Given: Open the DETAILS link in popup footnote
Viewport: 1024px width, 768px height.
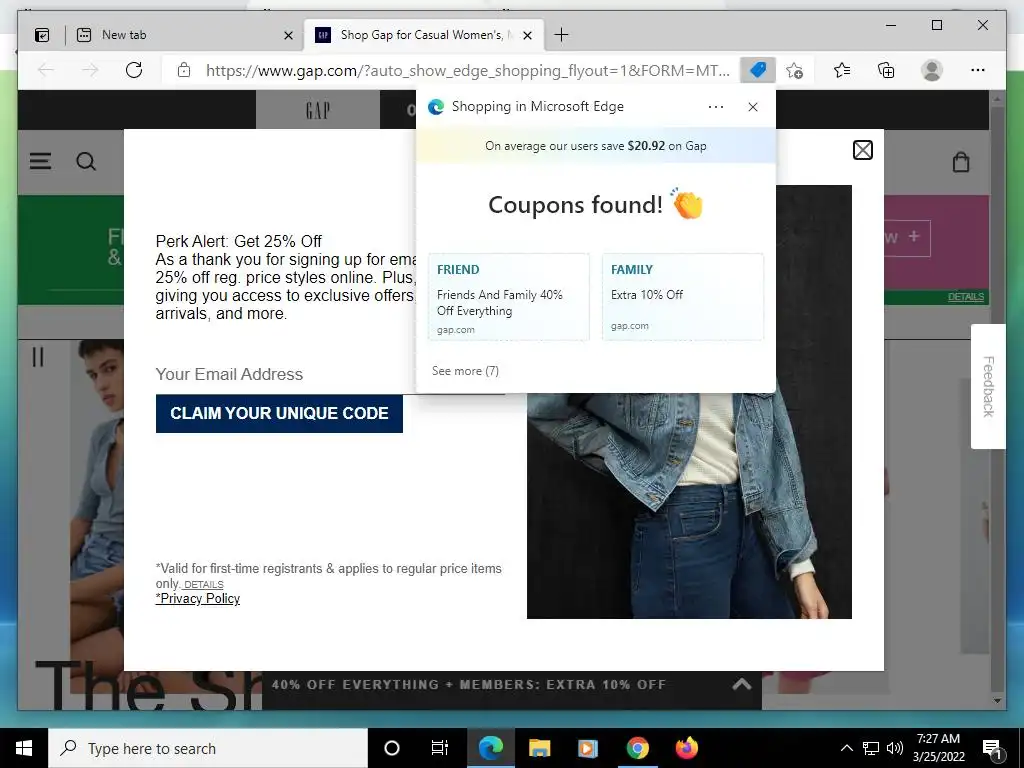Looking at the screenshot, I should tap(203, 584).
